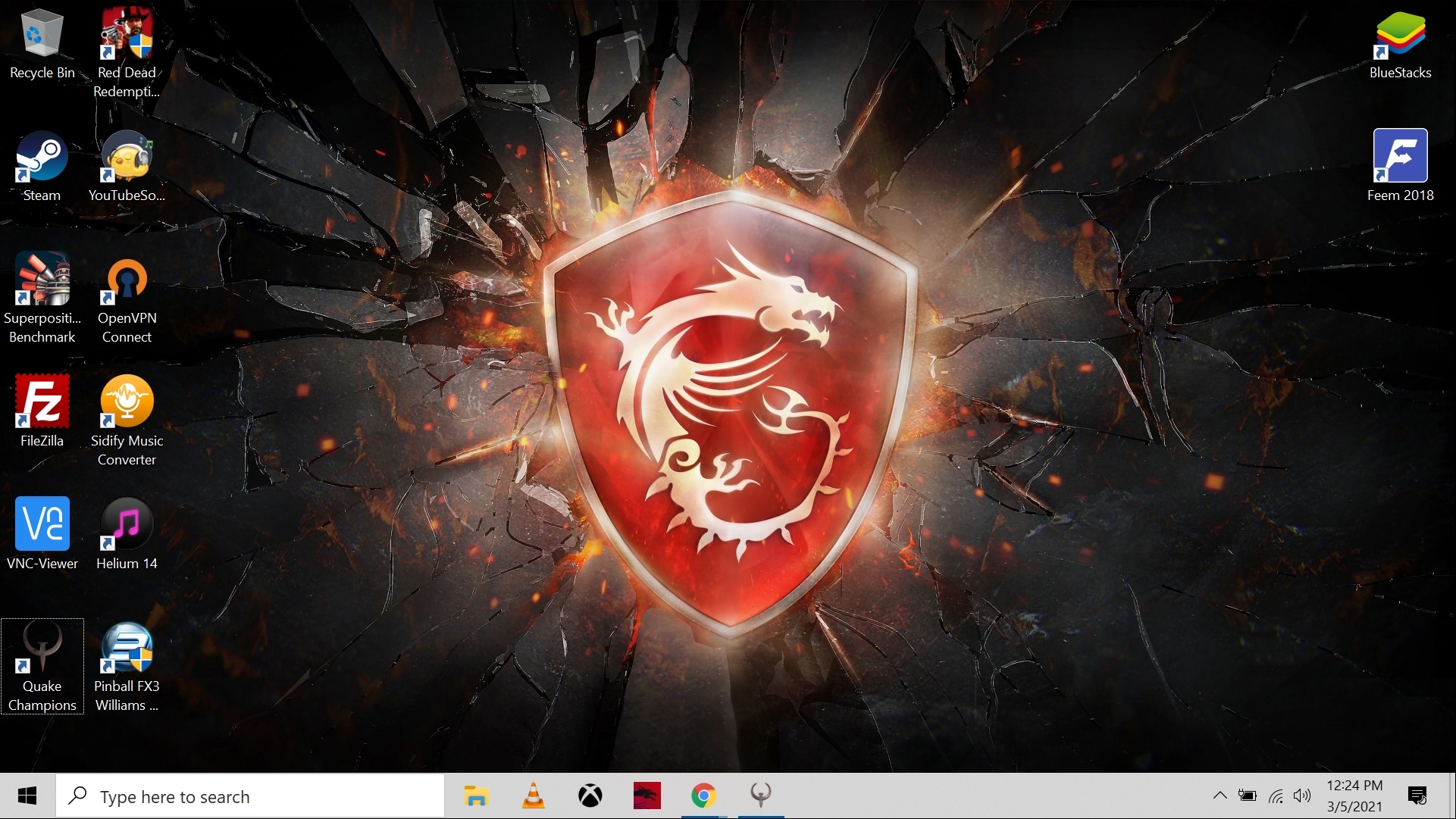This screenshot has height=819, width=1456.
Task: Open the Windows Start menu
Action: click(x=27, y=796)
